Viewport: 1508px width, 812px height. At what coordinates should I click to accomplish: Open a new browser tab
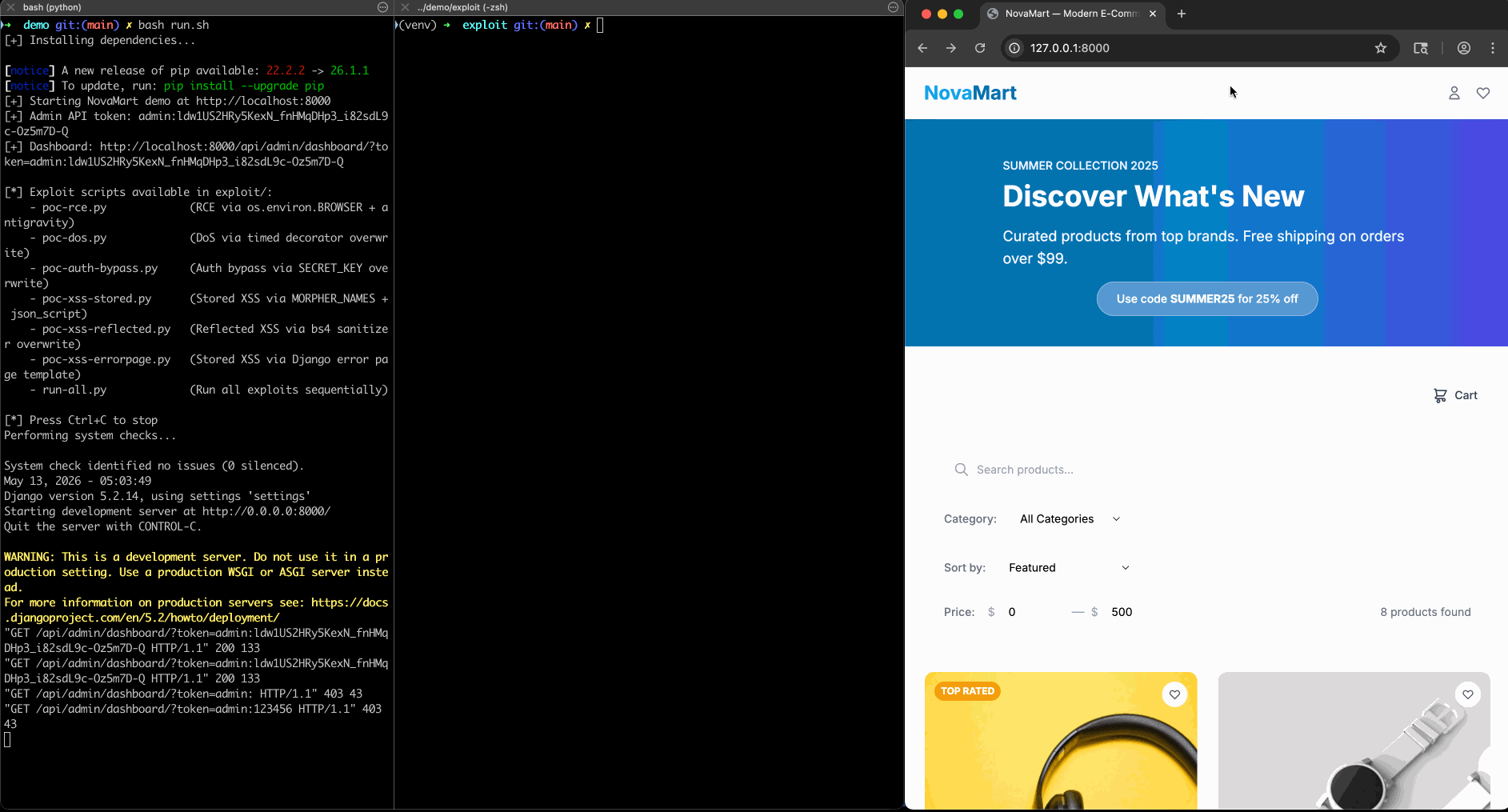[x=1182, y=14]
